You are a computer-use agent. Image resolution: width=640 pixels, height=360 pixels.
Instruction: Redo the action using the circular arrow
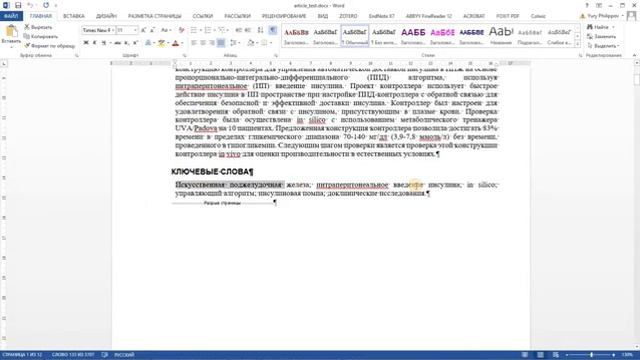pyautogui.click(x=46, y=5)
